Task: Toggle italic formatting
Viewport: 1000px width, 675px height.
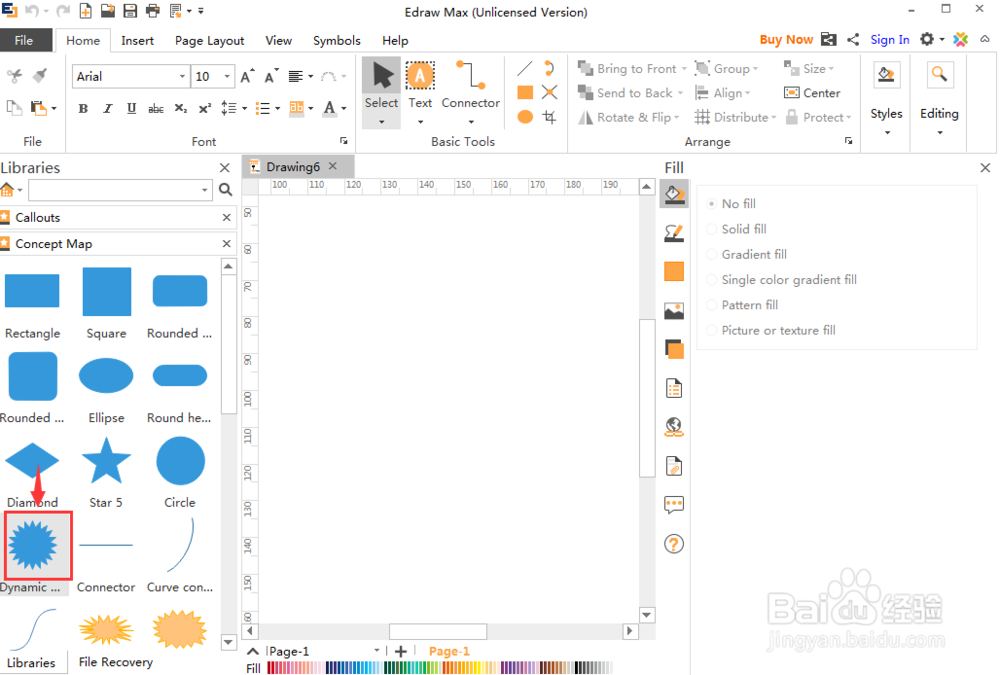Action: click(108, 108)
